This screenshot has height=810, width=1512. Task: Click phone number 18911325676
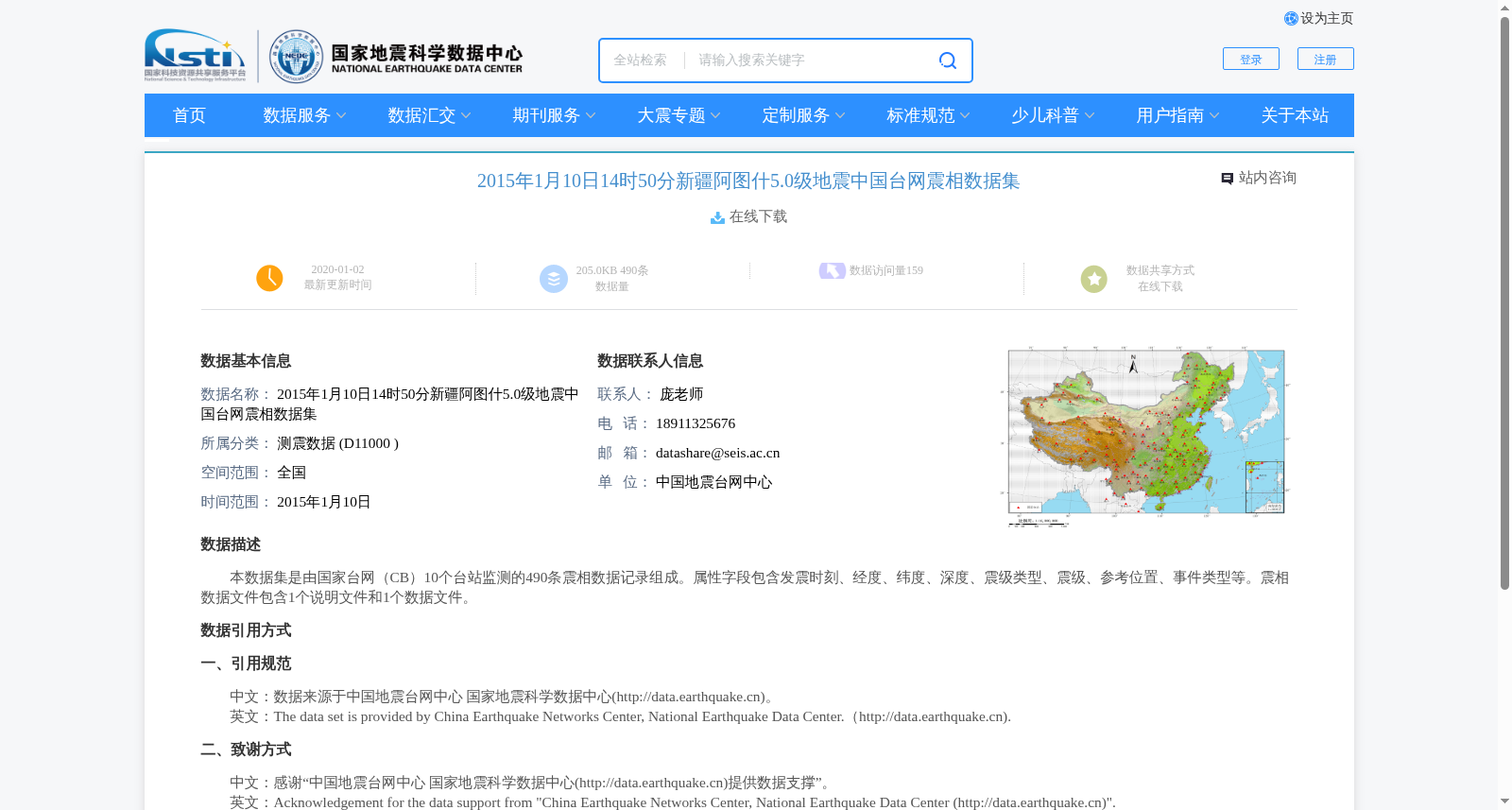pyautogui.click(x=696, y=423)
